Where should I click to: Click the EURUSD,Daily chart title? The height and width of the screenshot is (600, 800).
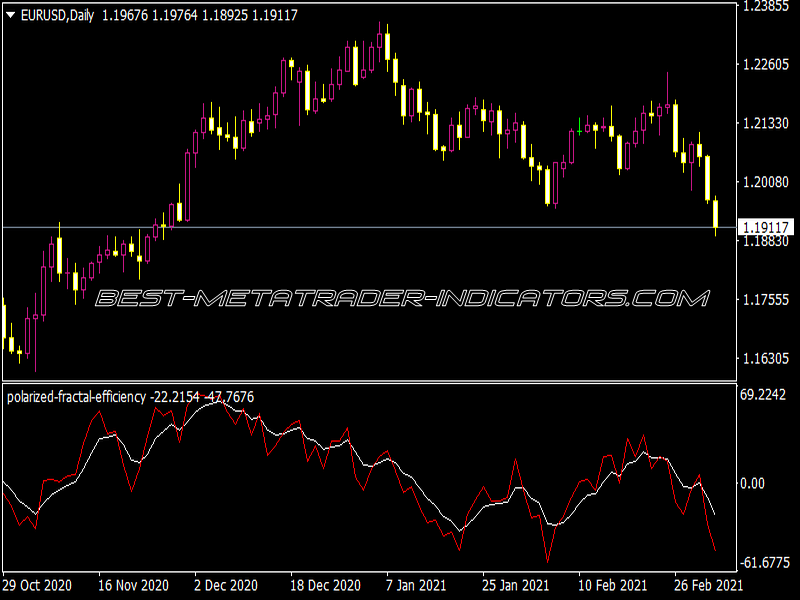coord(57,15)
